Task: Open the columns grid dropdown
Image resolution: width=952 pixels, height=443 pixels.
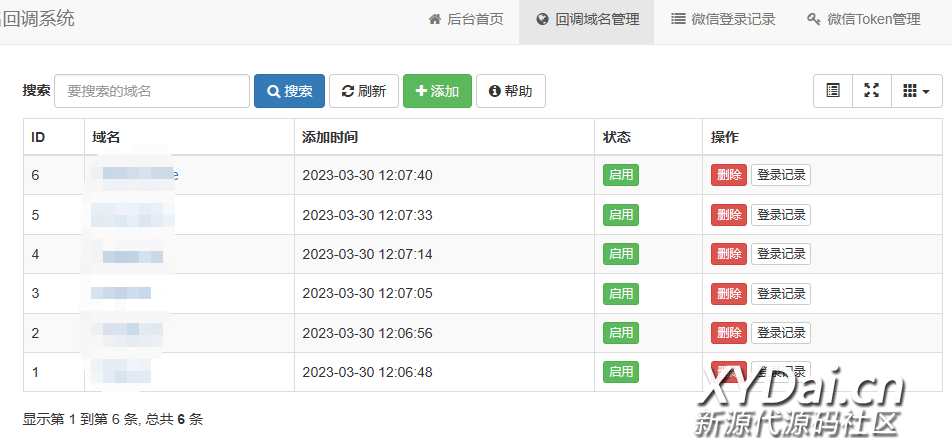Action: coord(916,91)
